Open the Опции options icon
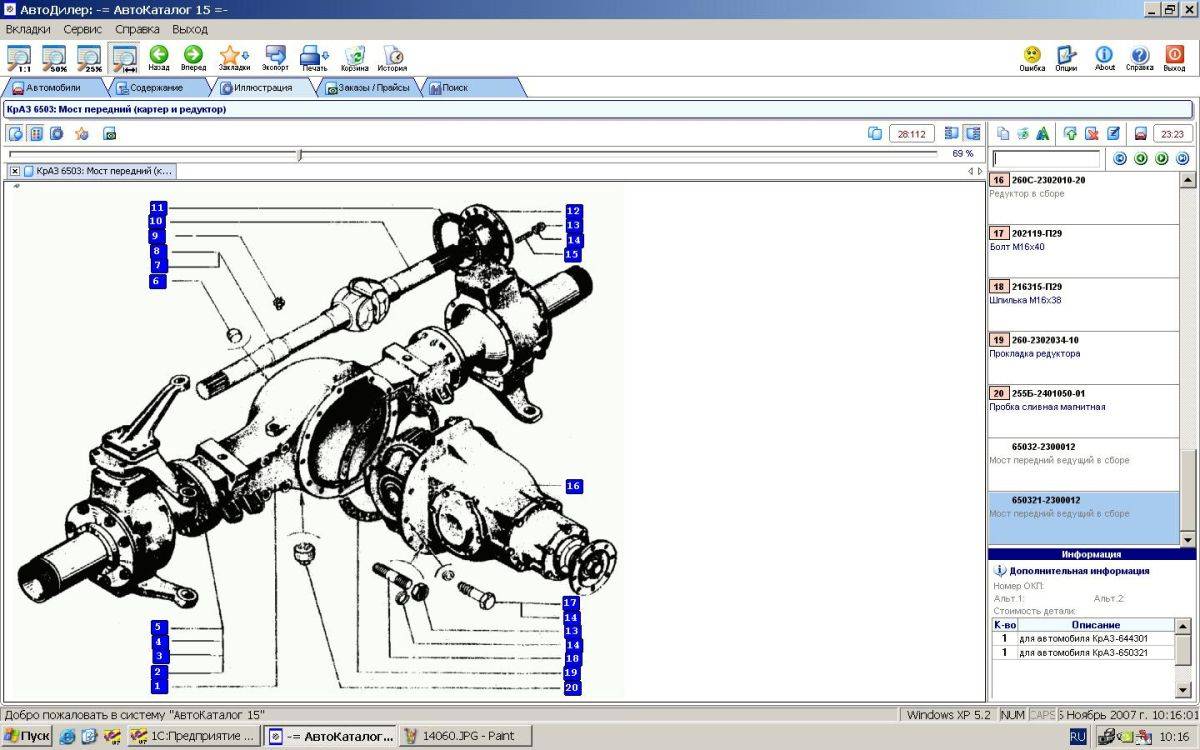This screenshot has width=1200, height=750. (1066, 58)
